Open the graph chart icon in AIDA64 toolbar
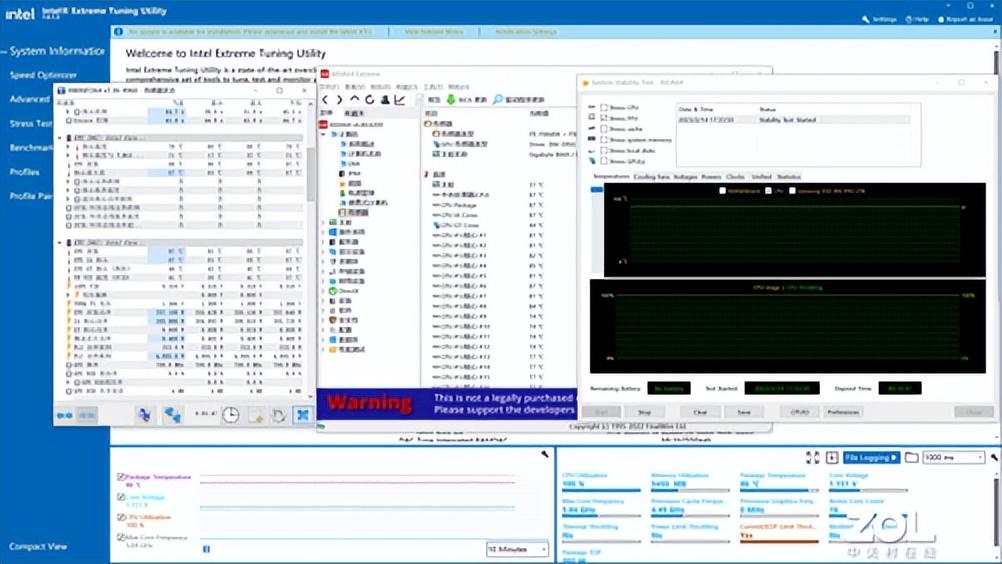1002x564 pixels. click(400, 100)
